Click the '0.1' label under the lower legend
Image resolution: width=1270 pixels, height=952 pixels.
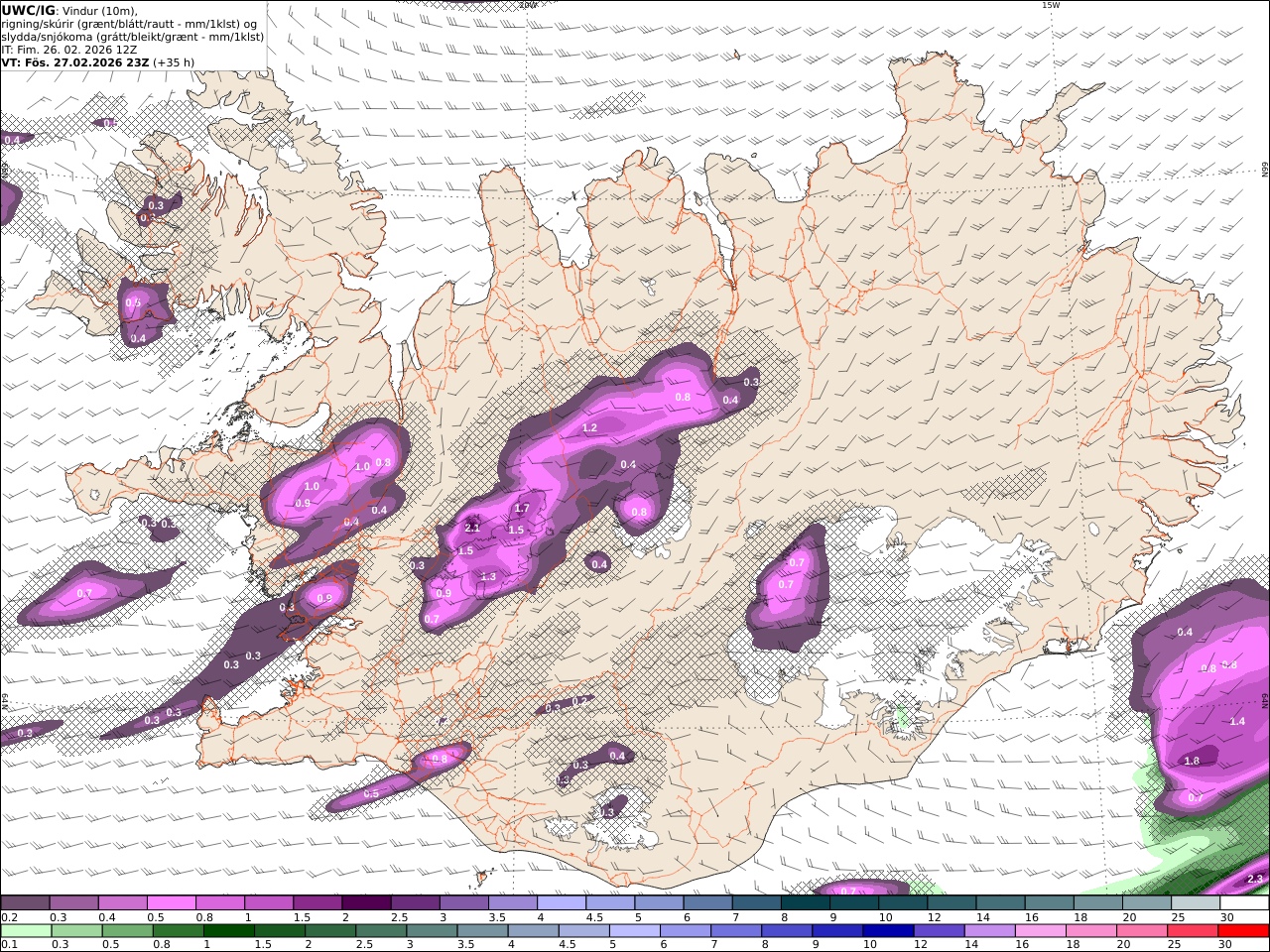point(9,944)
